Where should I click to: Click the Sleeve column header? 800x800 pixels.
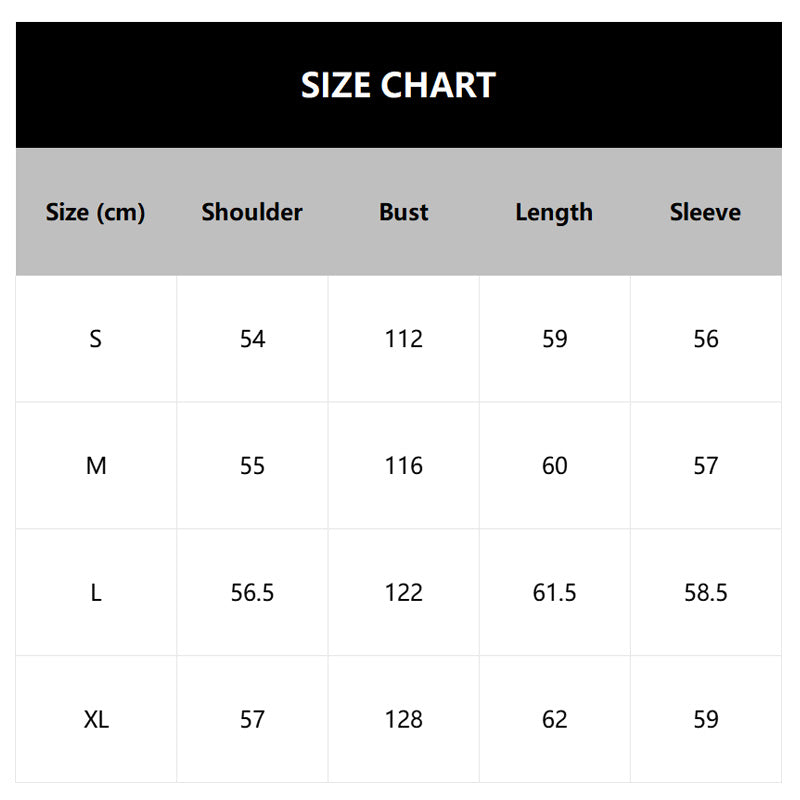point(705,212)
